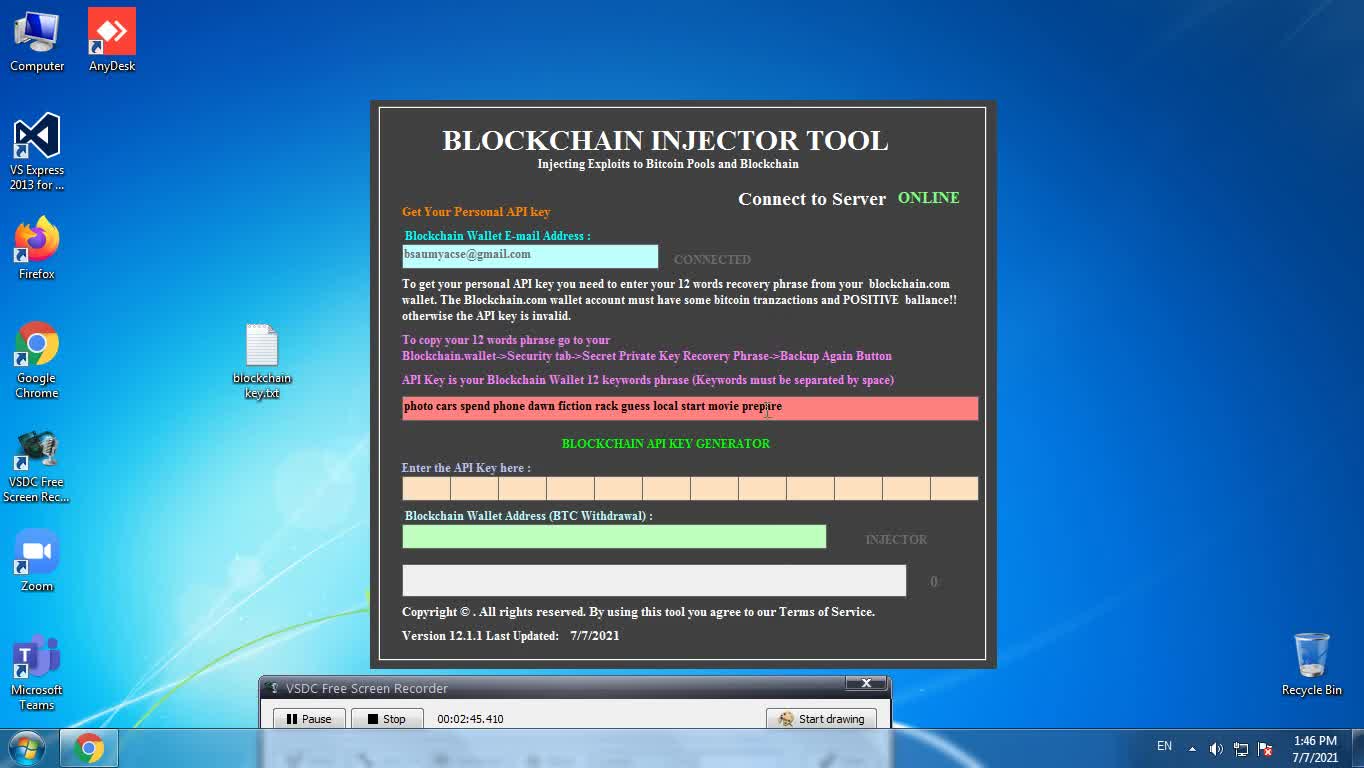Click Start drawing in VSDC recorder
1364x768 pixels.
tap(821, 719)
